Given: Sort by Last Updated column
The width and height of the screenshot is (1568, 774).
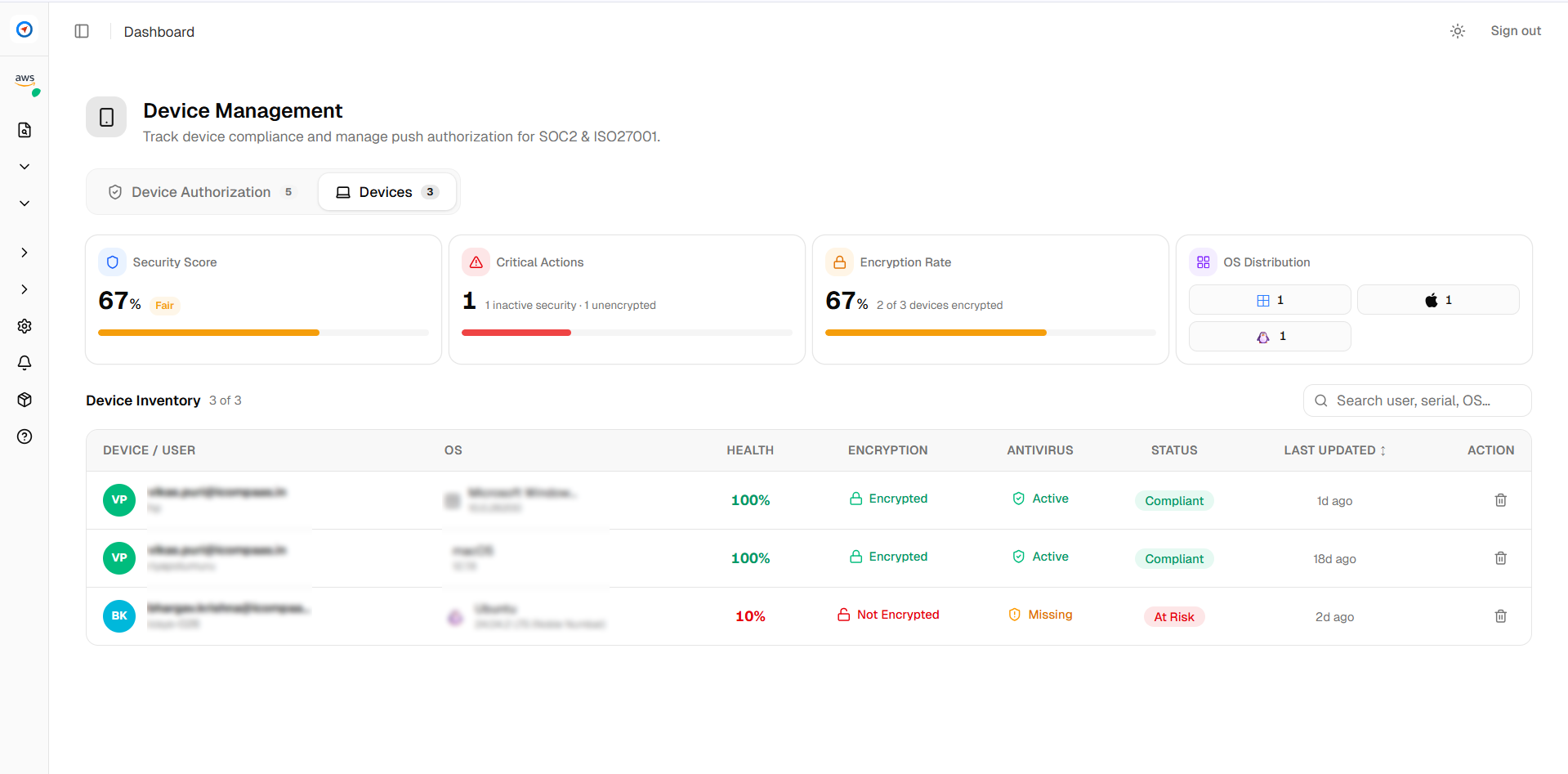Looking at the screenshot, I should coord(1334,450).
